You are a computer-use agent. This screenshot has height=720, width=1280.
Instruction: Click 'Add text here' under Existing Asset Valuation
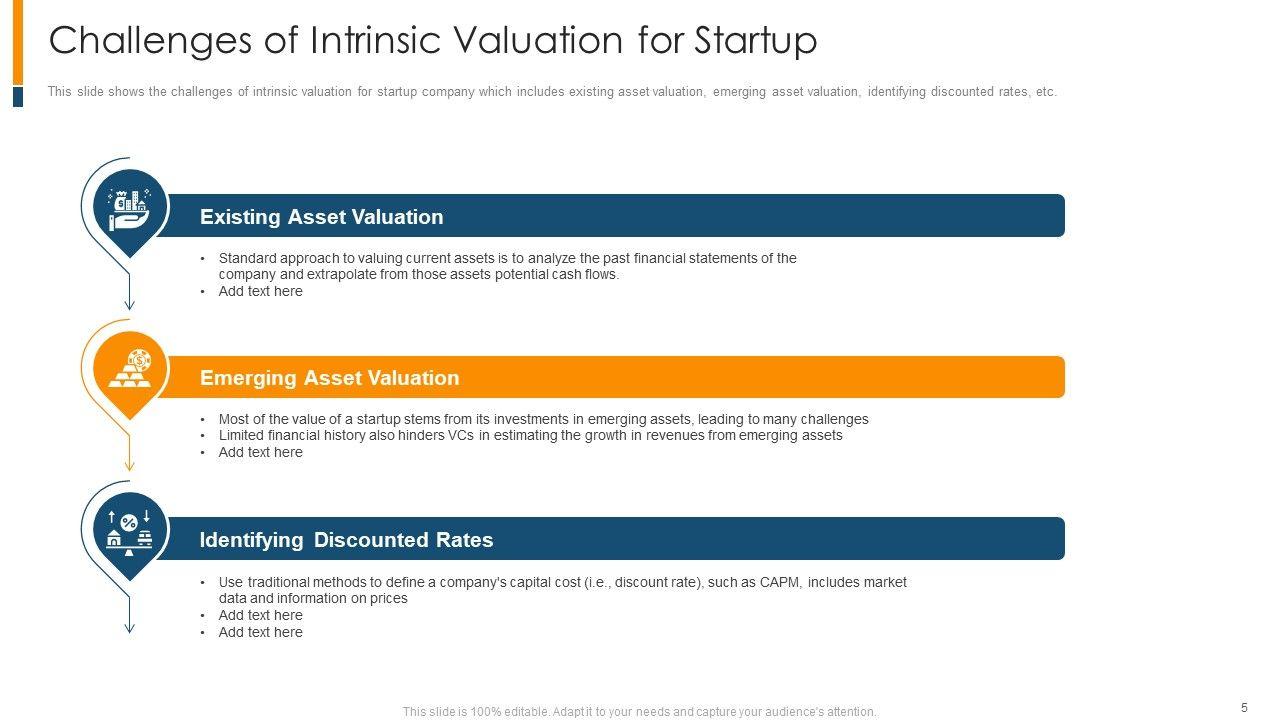point(260,292)
